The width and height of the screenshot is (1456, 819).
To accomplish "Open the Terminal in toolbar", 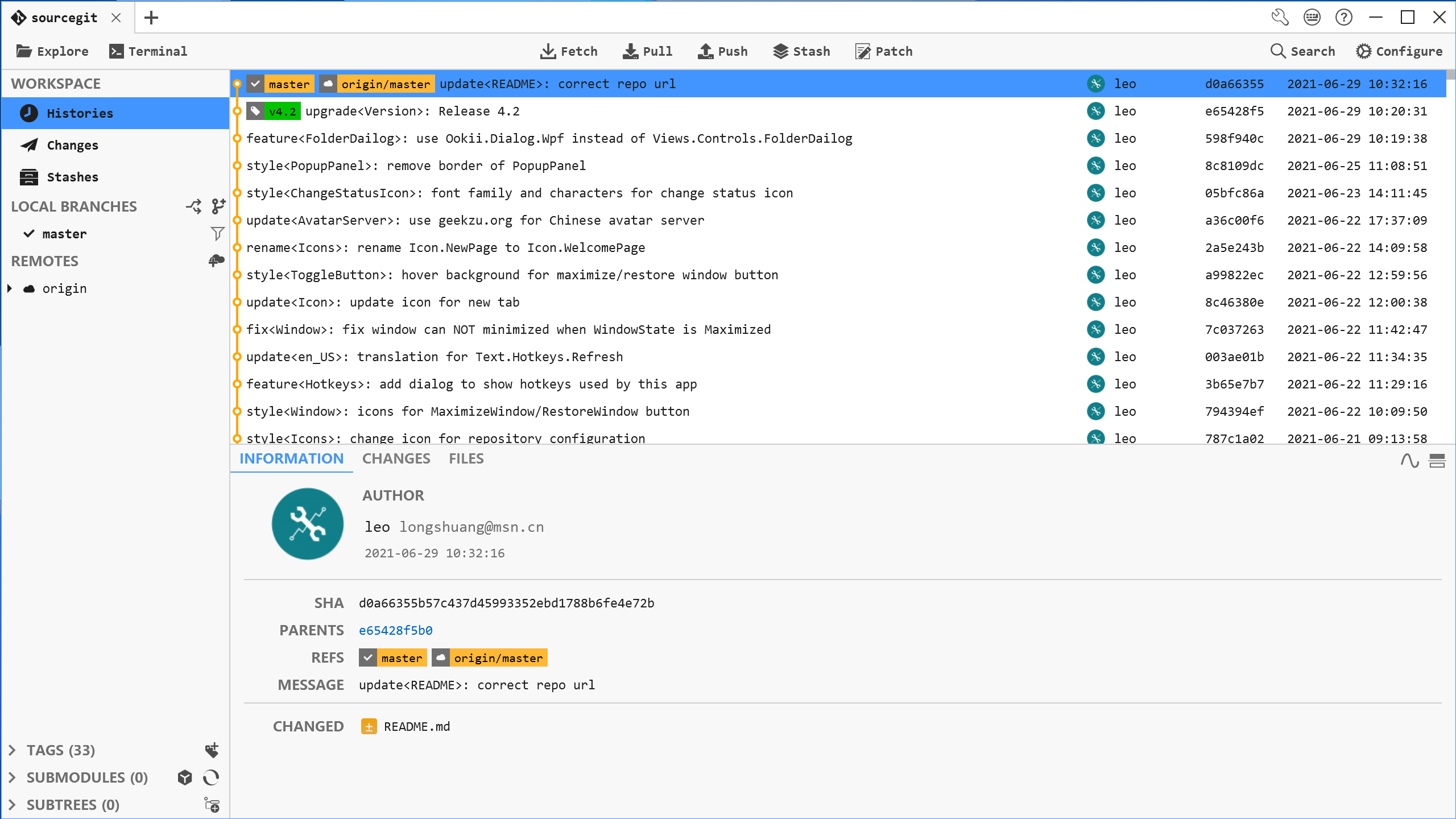I will coord(148,51).
